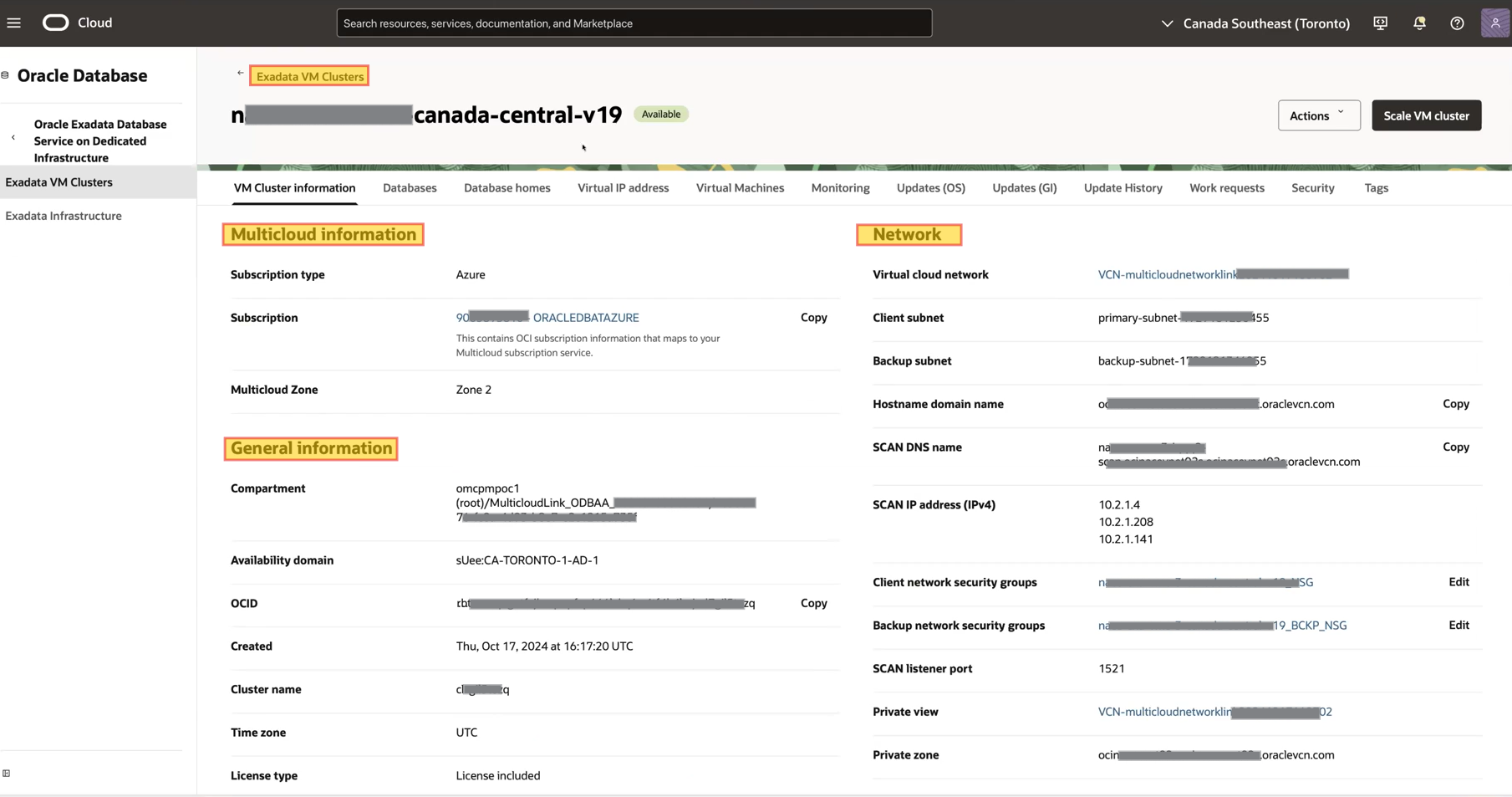Click the sUee:CA-TORONTO-1-AD-1 availability domain value

pyautogui.click(x=527, y=560)
